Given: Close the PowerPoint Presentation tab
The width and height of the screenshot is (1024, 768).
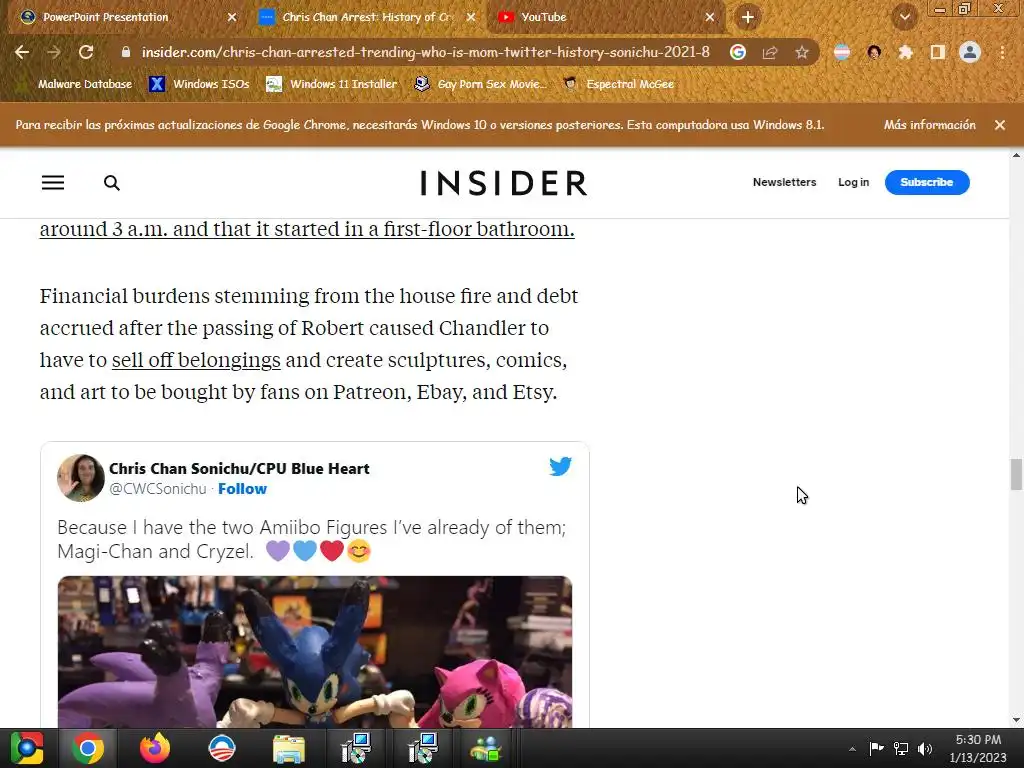Looking at the screenshot, I should (232, 17).
